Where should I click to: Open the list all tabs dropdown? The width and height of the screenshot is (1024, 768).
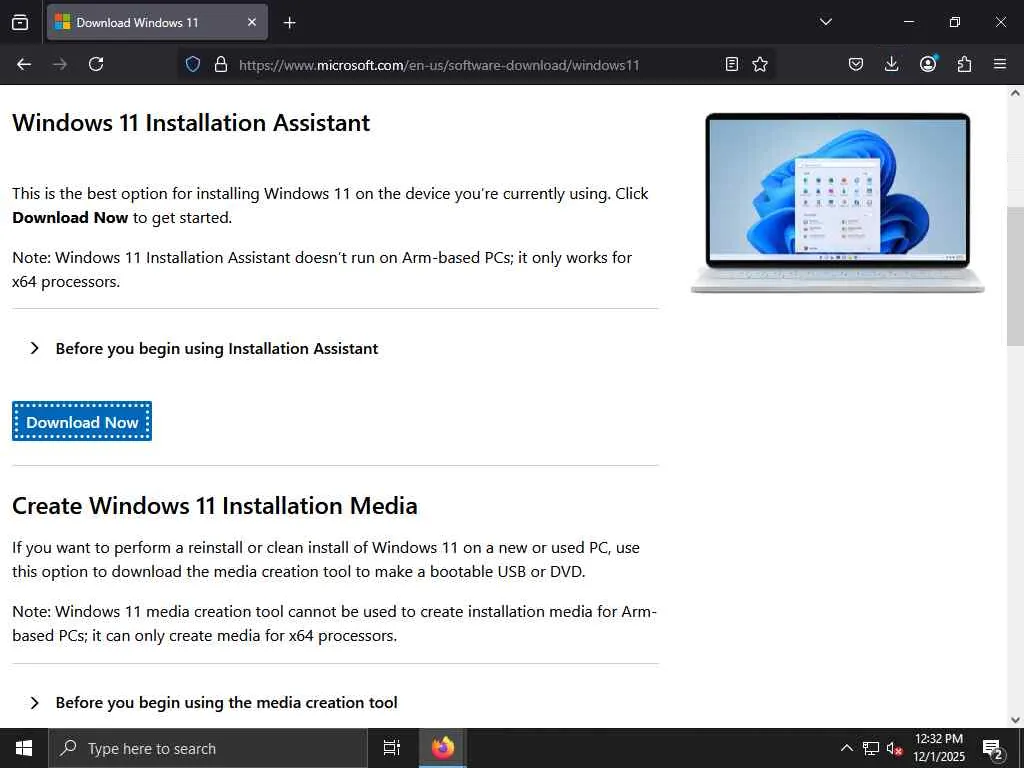click(x=825, y=22)
